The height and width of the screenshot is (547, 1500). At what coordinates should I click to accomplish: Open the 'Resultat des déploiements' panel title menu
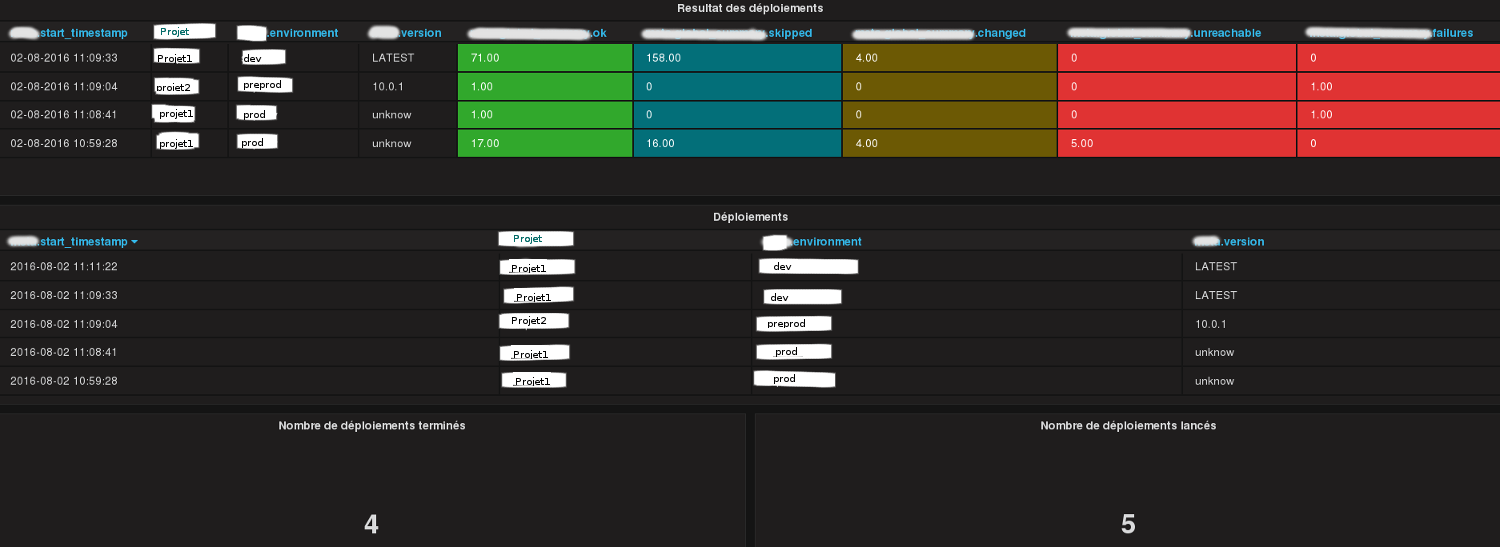(x=750, y=8)
